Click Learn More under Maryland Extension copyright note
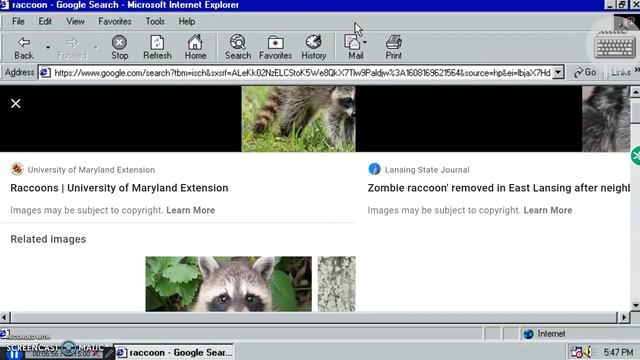The width and height of the screenshot is (640, 360). 191,210
